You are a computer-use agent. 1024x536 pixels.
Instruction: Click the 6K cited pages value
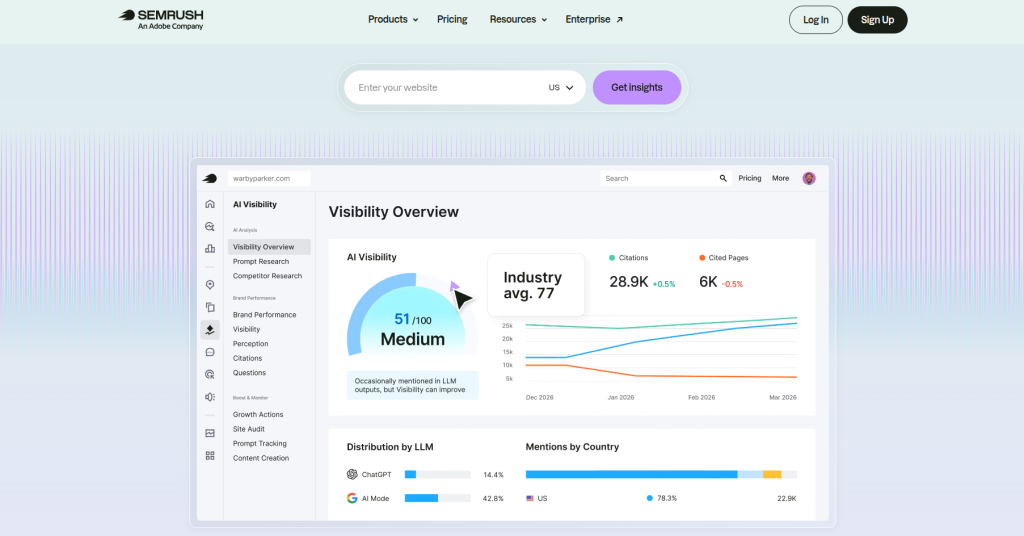coord(708,282)
